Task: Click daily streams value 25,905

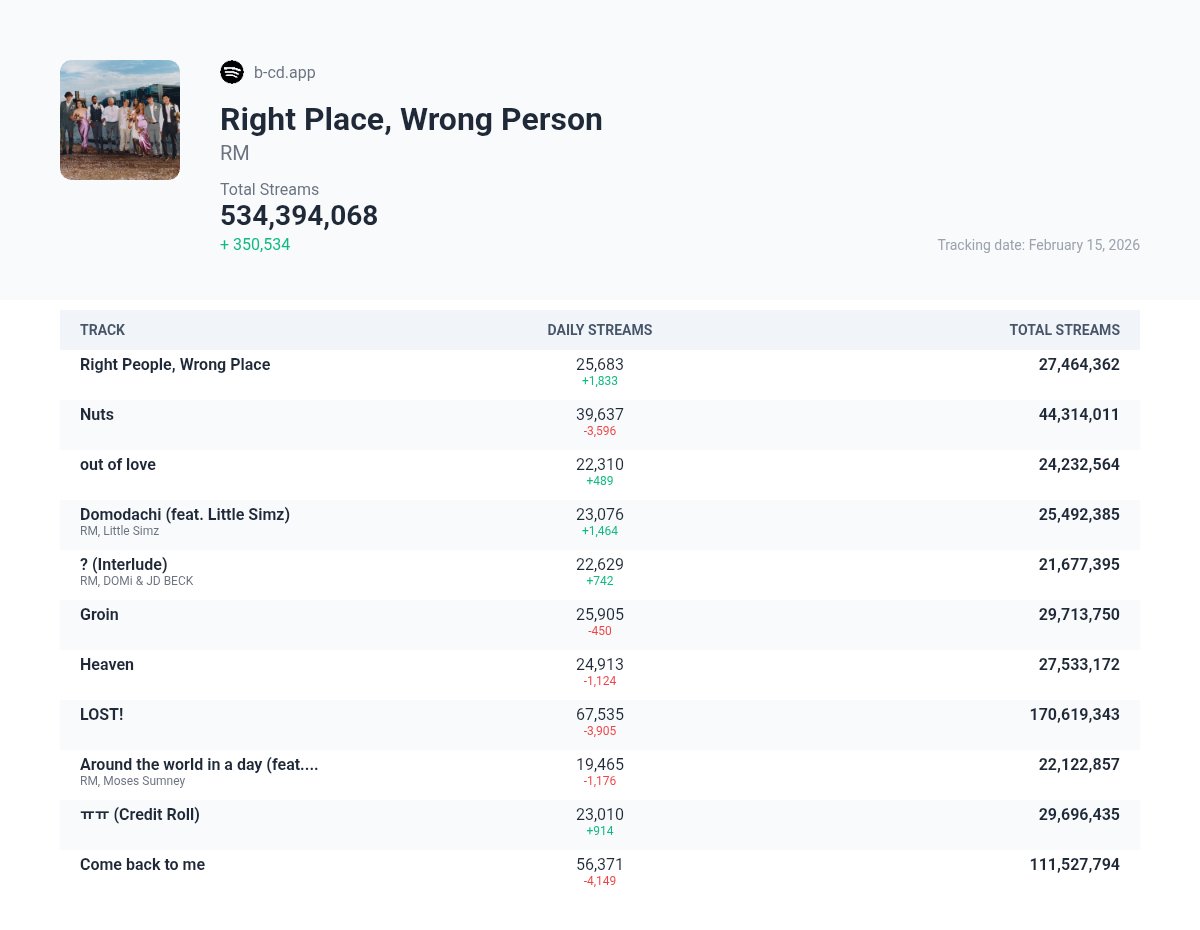Action: click(x=600, y=615)
